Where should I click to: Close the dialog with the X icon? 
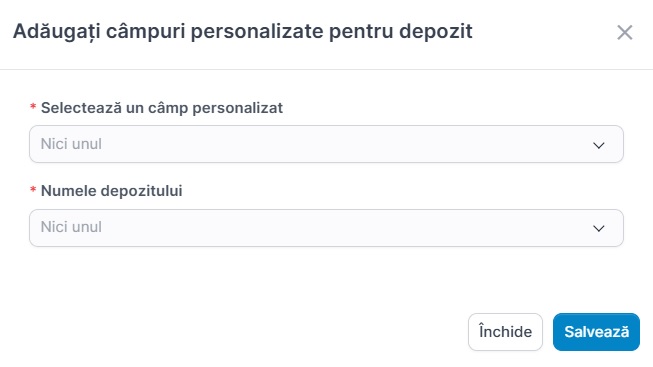coord(624,32)
